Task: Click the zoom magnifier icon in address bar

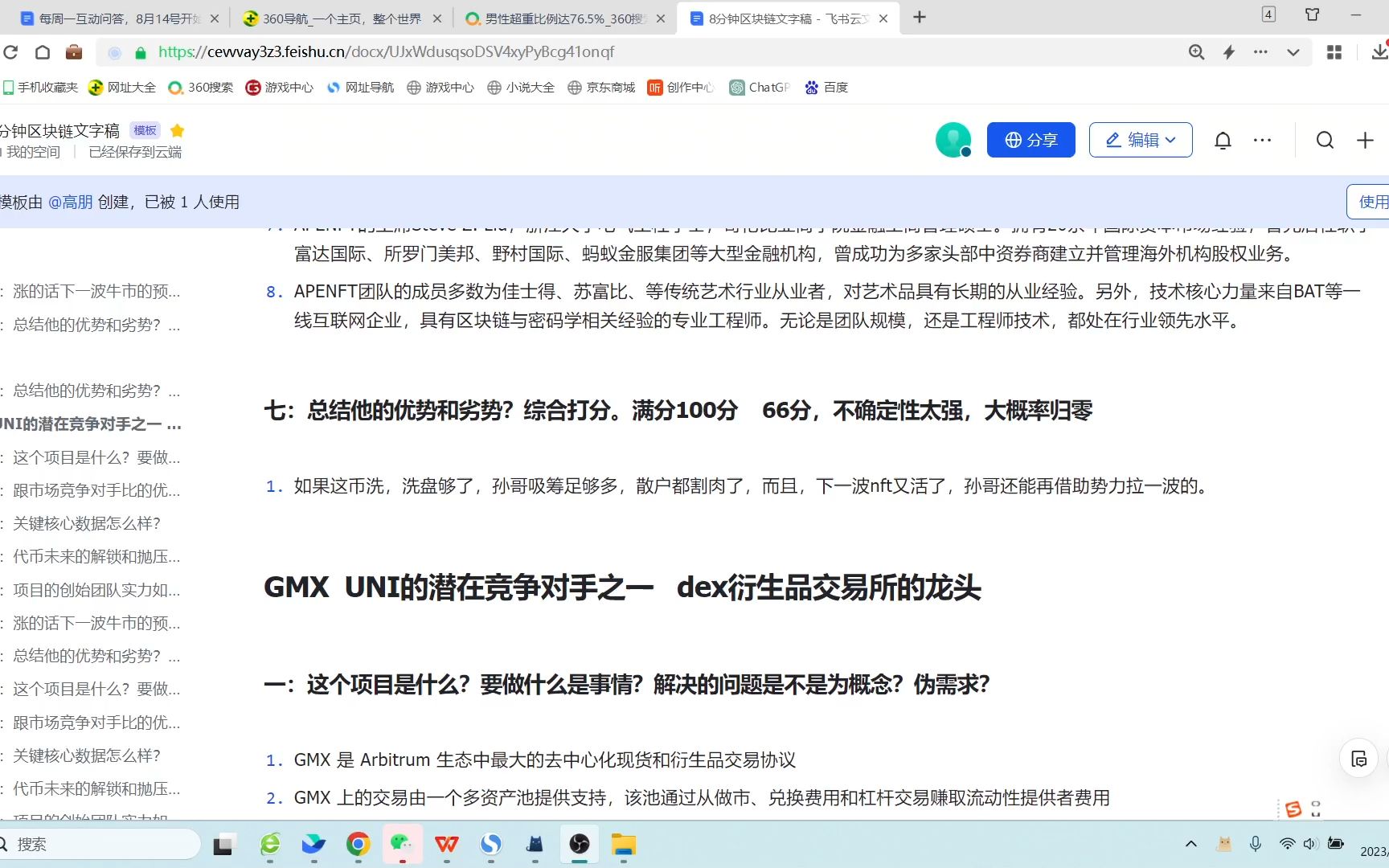Action: tap(1196, 52)
